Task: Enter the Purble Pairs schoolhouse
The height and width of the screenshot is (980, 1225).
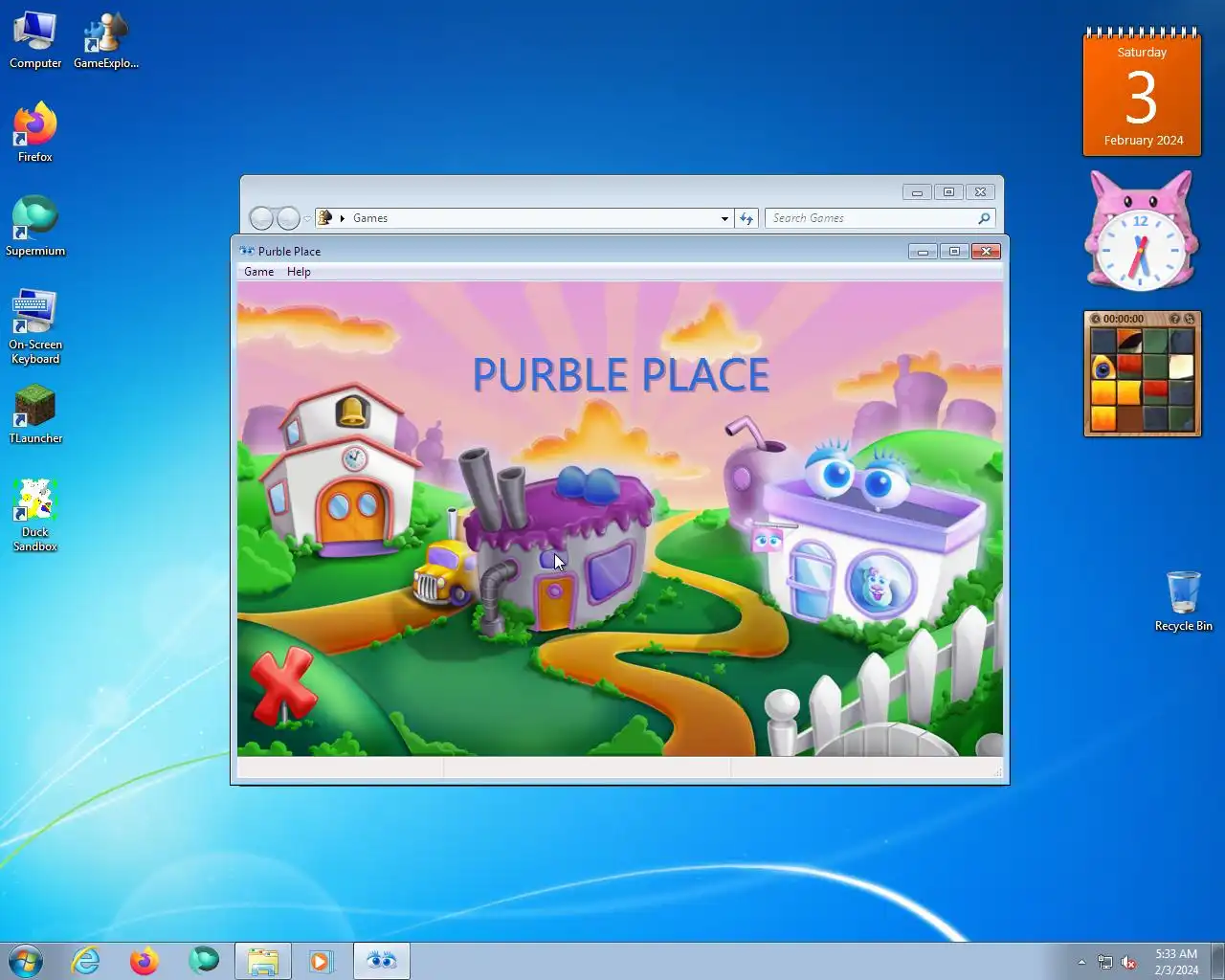Action: pos(343,474)
